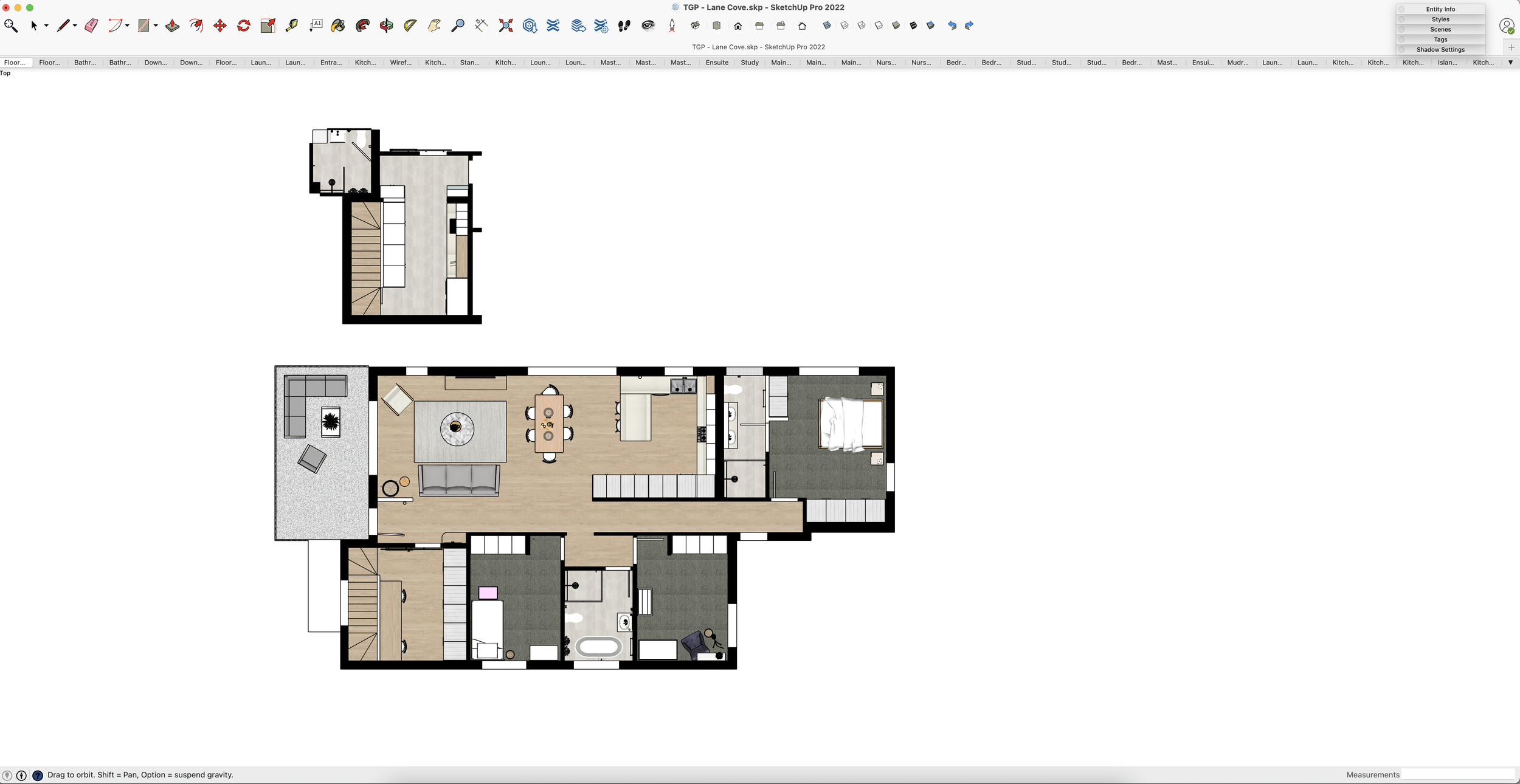Switch to the Ensuite scene tab

coord(717,63)
